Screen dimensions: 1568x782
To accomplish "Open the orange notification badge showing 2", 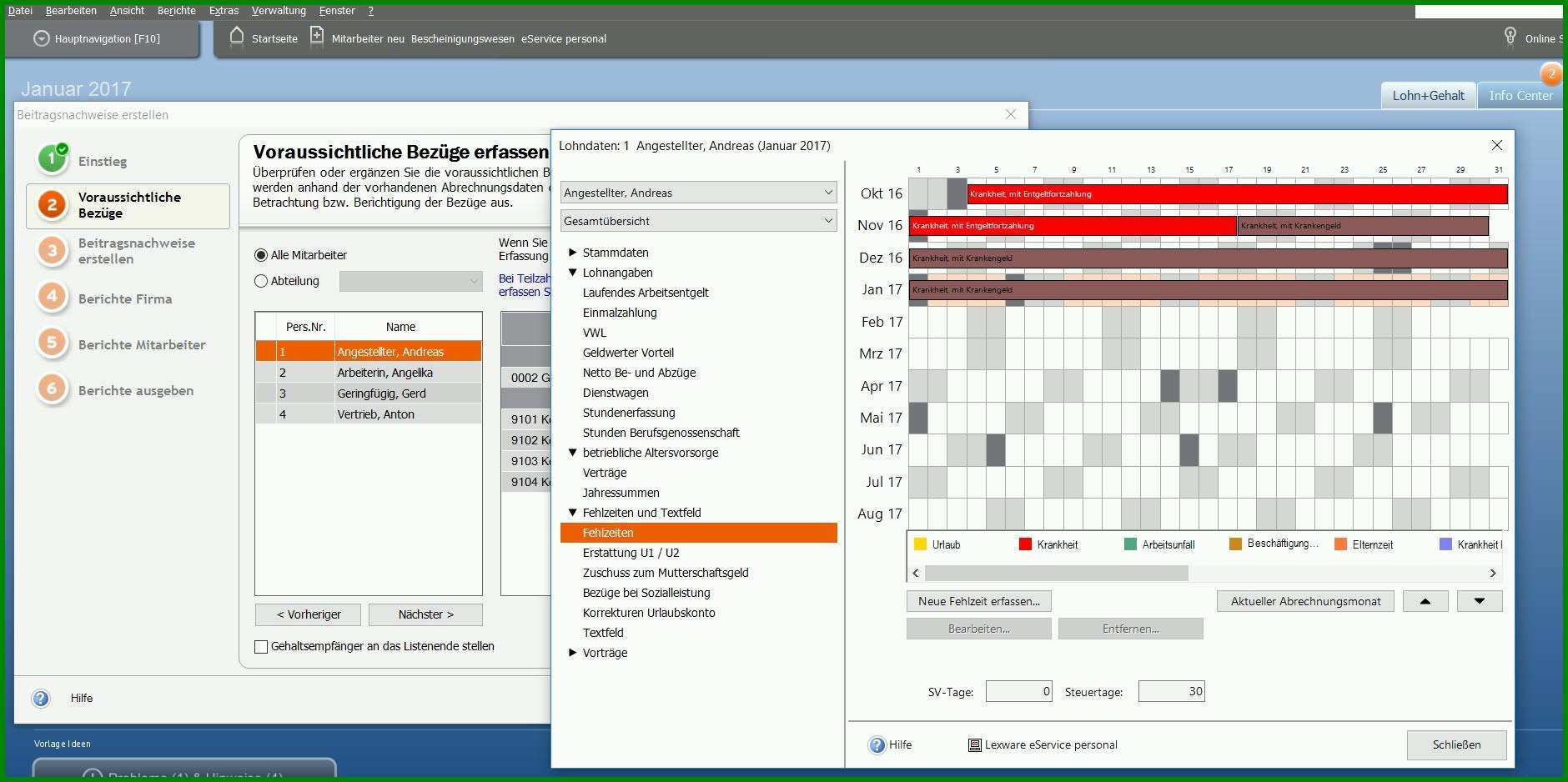I will click(1551, 74).
